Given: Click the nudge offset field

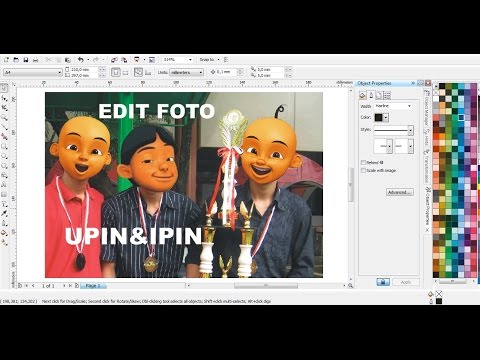Looking at the screenshot, I should point(226,72).
